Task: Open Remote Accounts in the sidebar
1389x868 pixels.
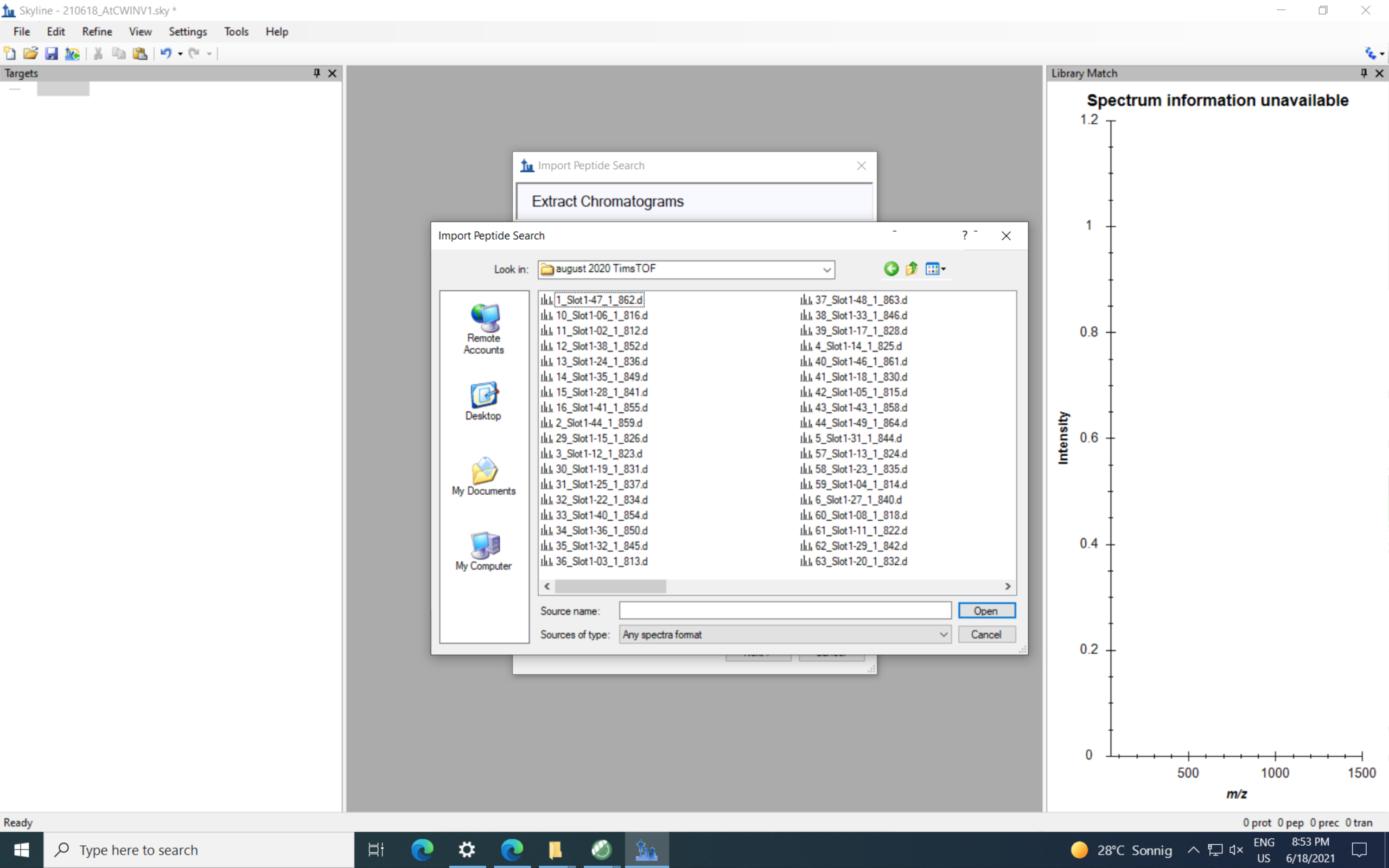Action: click(483, 328)
